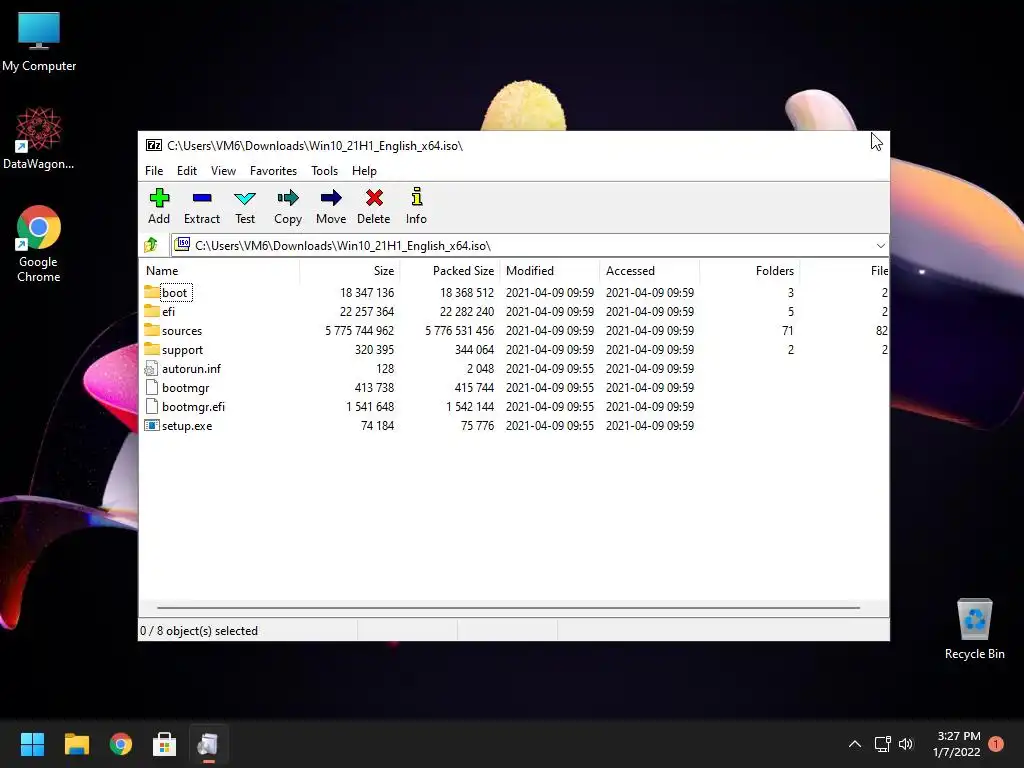Open File Explorer from taskbar
Screen dimensions: 1024x768
[76, 744]
